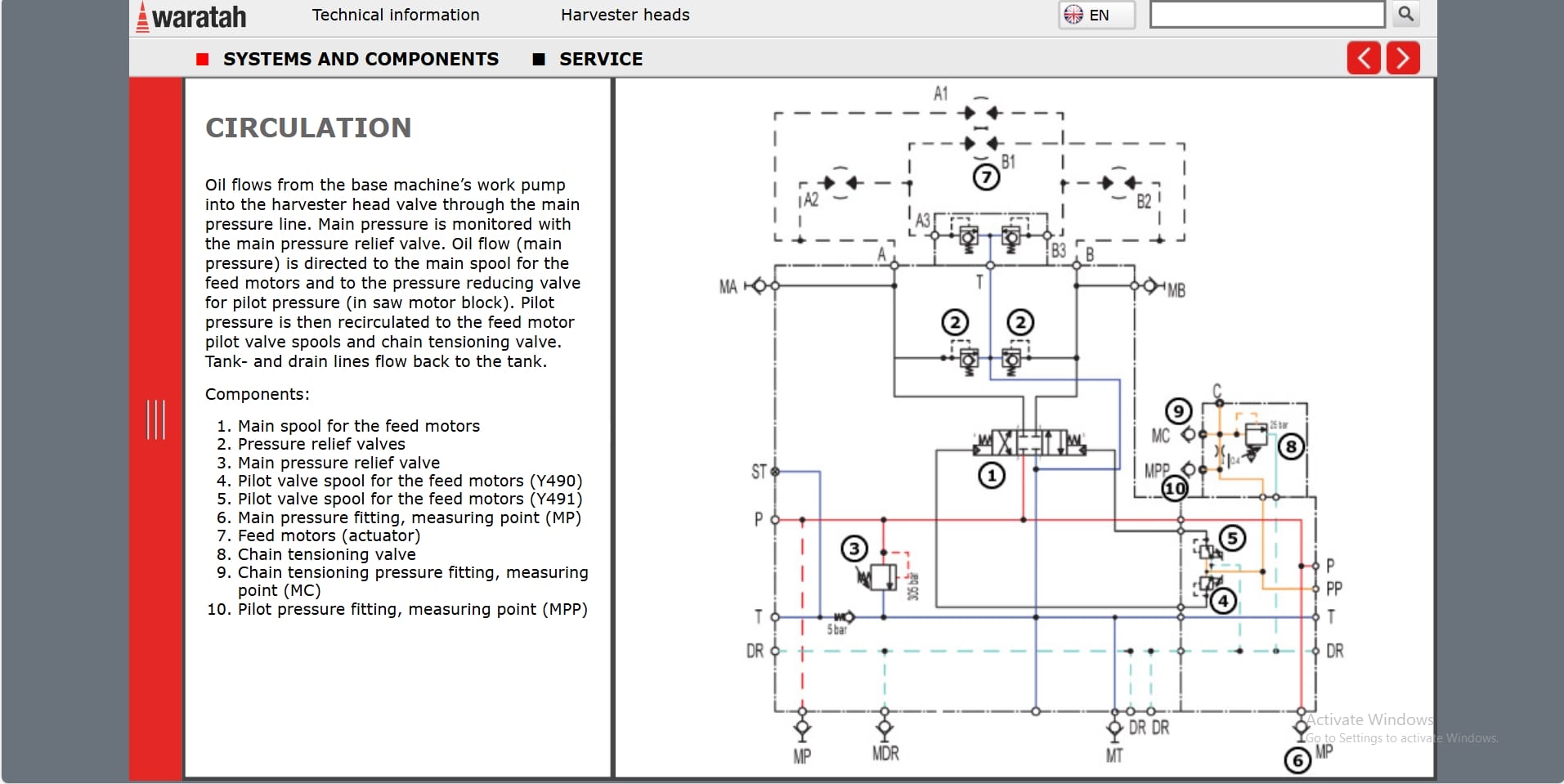
Task: Select callout 8 for chain tensioning valve
Action: click(x=1290, y=446)
